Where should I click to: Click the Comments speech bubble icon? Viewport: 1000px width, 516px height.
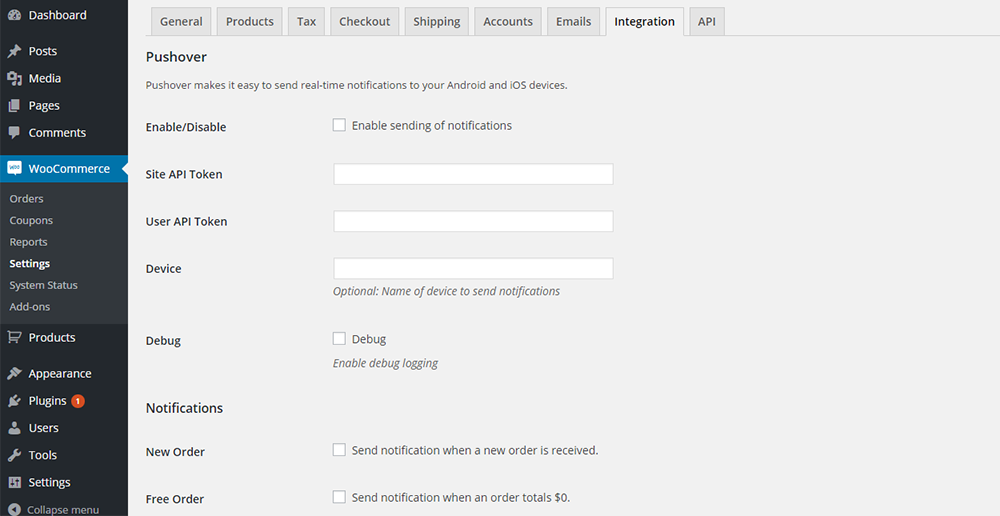(x=14, y=132)
